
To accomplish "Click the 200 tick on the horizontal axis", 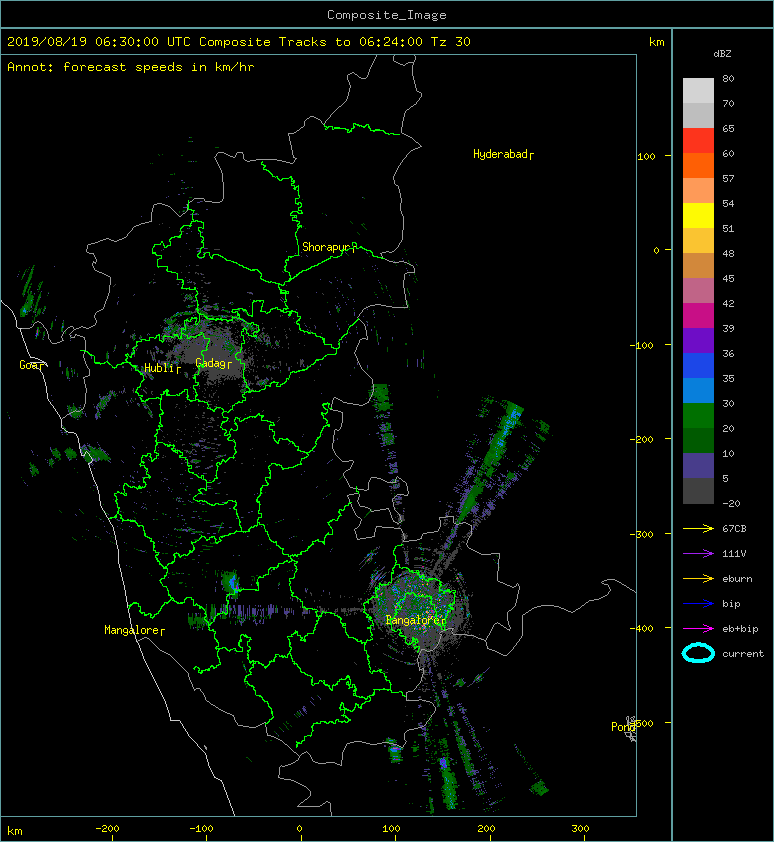I will point(486,829).
